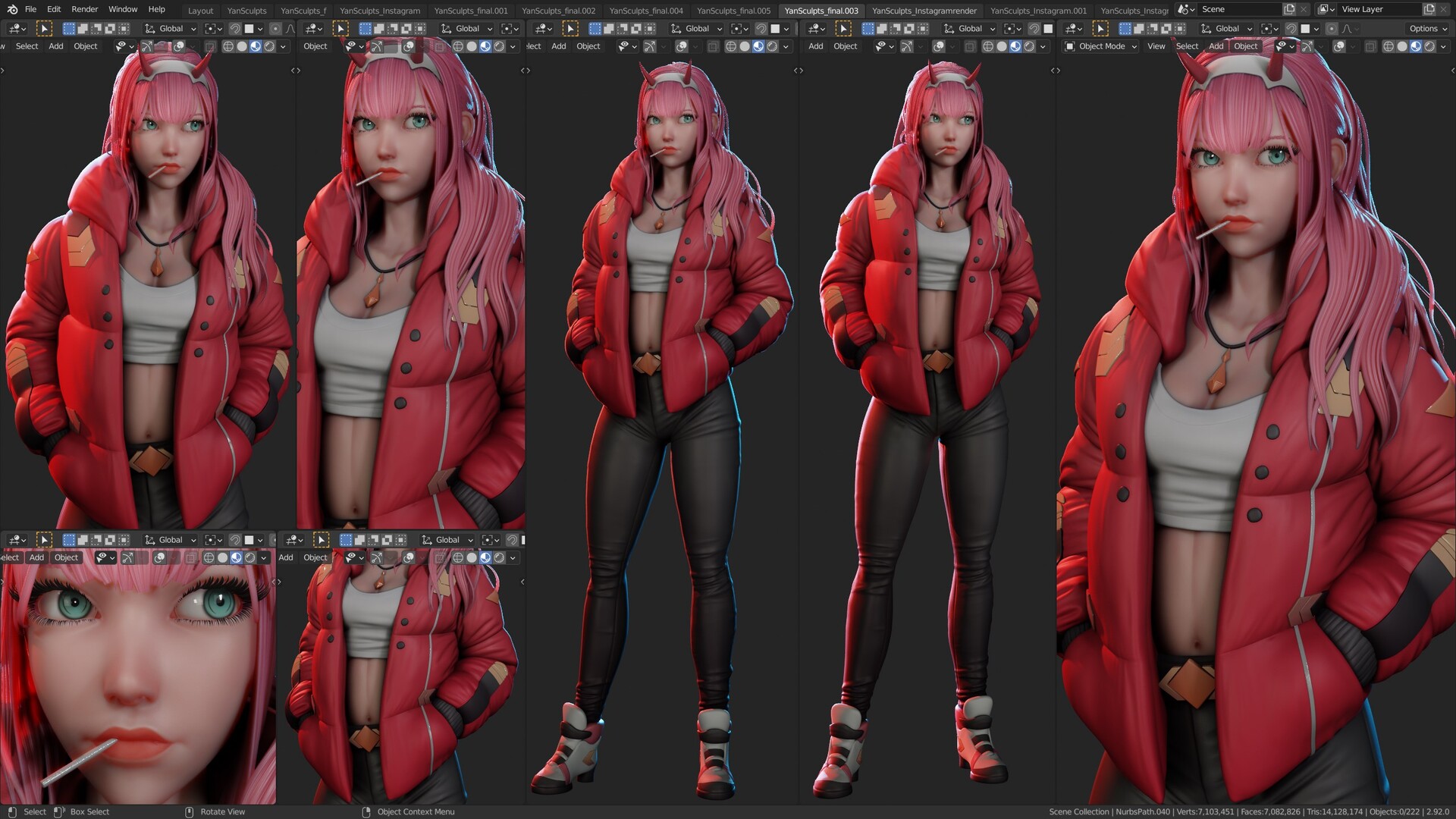This screenshot has width=1456, height=819.
Task: Switch to the YanSculpts_final.005 workspace tab
Action: pos(733,11)
